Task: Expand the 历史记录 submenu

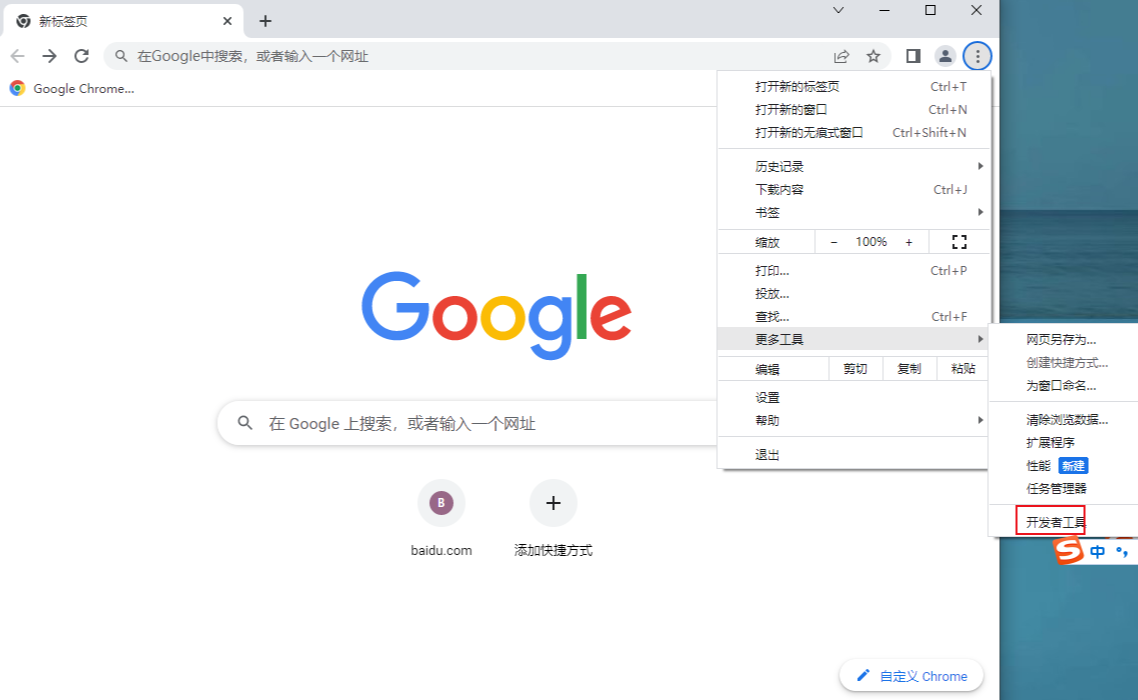Action: 854,167
